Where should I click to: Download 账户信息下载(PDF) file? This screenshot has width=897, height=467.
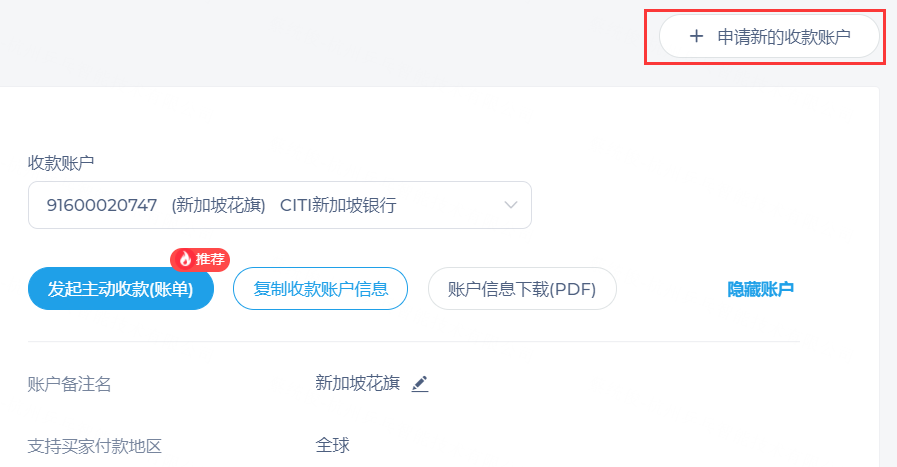(x=522, y=289)
